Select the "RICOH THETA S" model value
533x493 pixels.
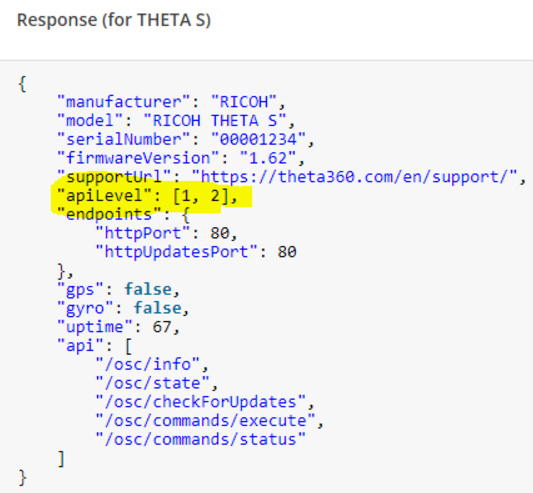(215, 121)
